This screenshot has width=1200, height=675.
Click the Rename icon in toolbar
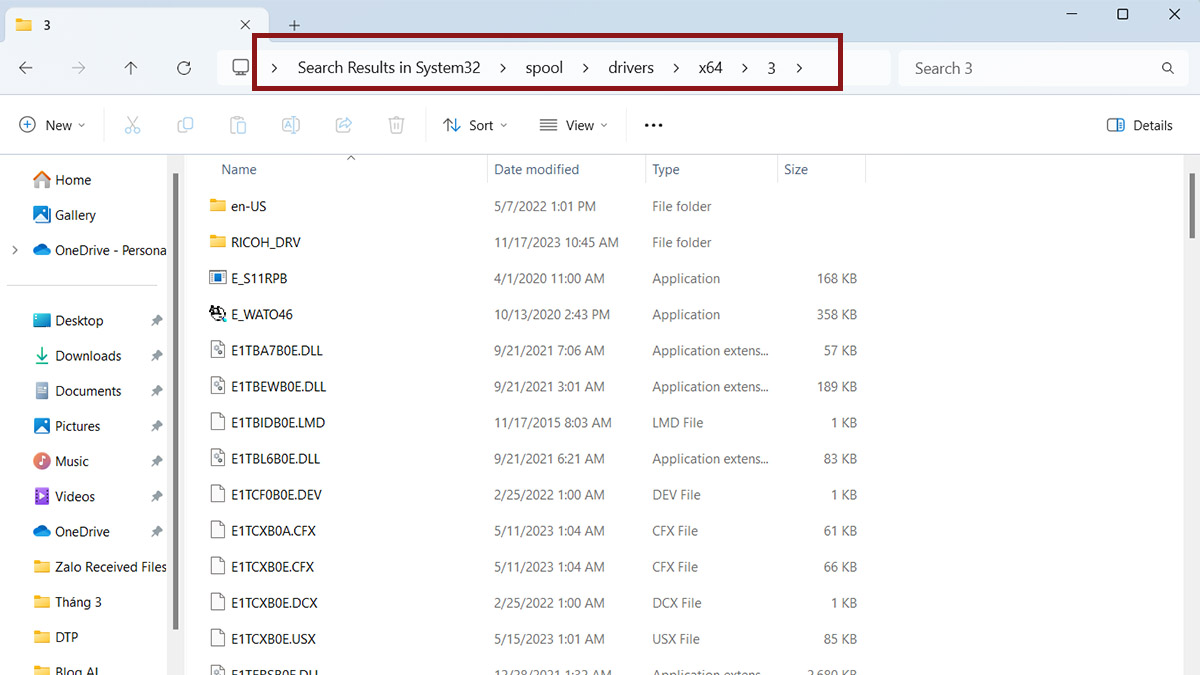point(291,125)
